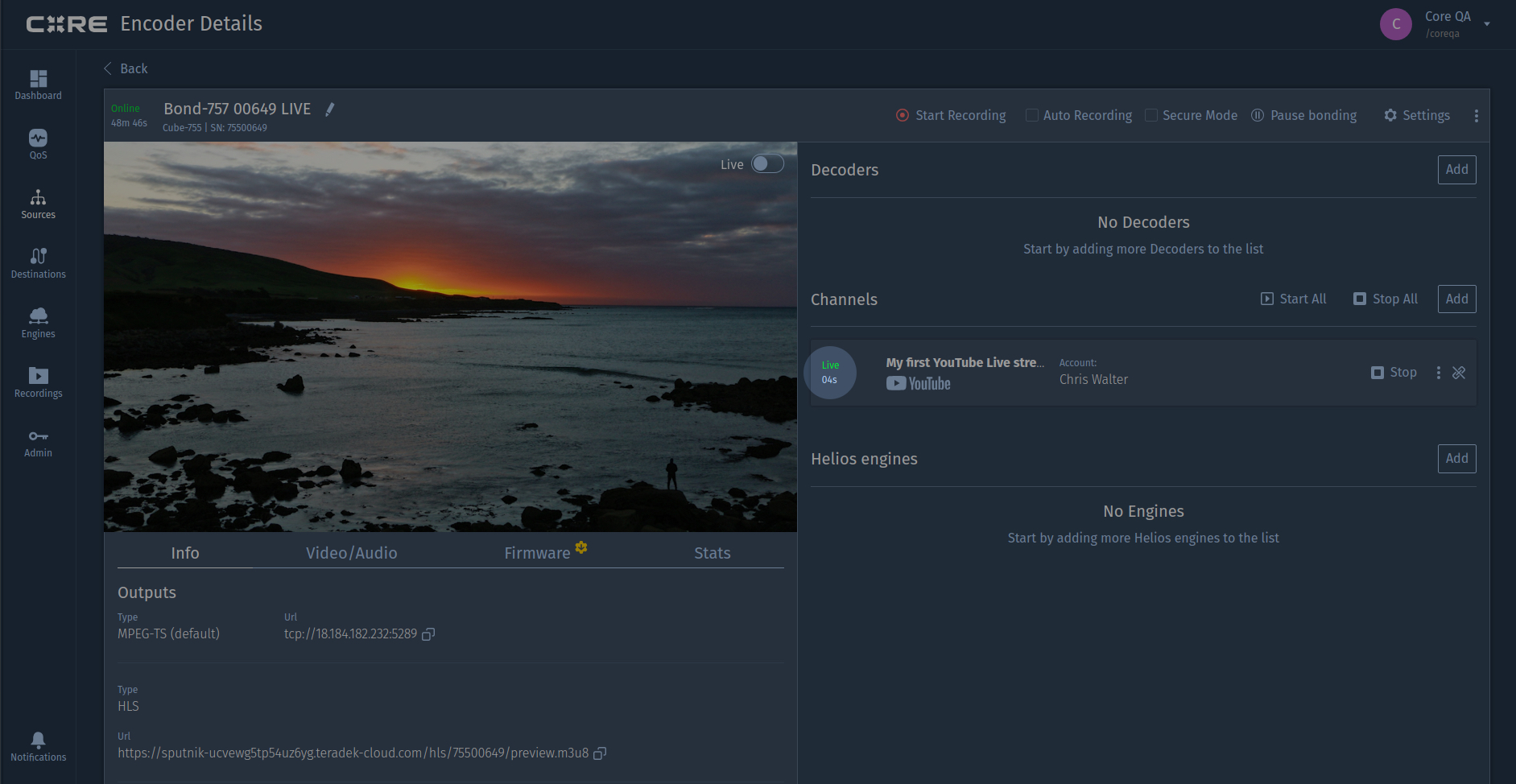Switch to the Video/Audio tab
Screen dimensions: 1516x784
(351, 553)
